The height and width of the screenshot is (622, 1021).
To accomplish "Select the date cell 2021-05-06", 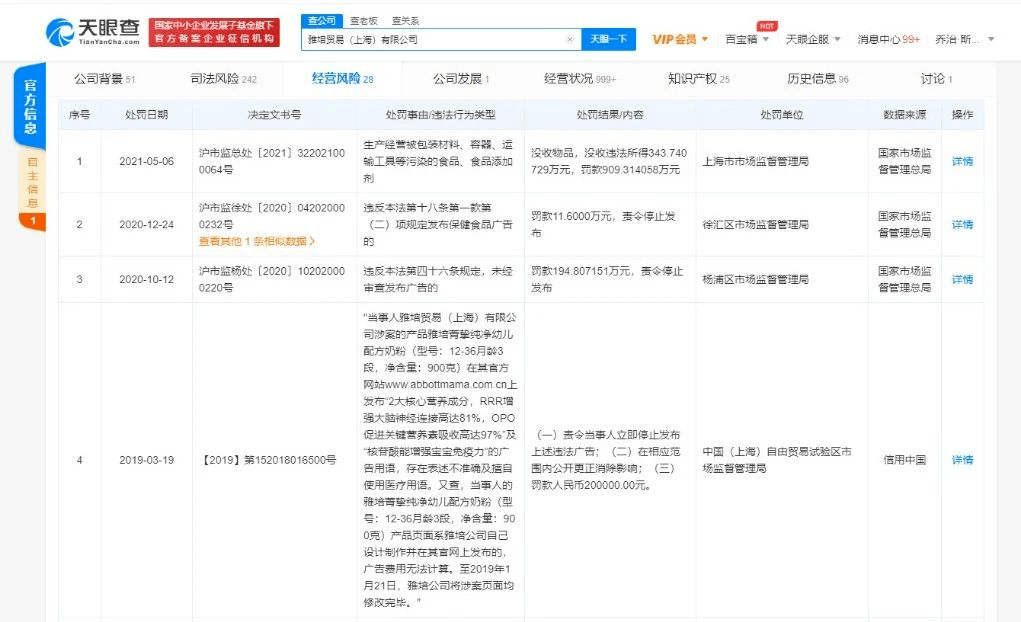I will tap(147, 161).
